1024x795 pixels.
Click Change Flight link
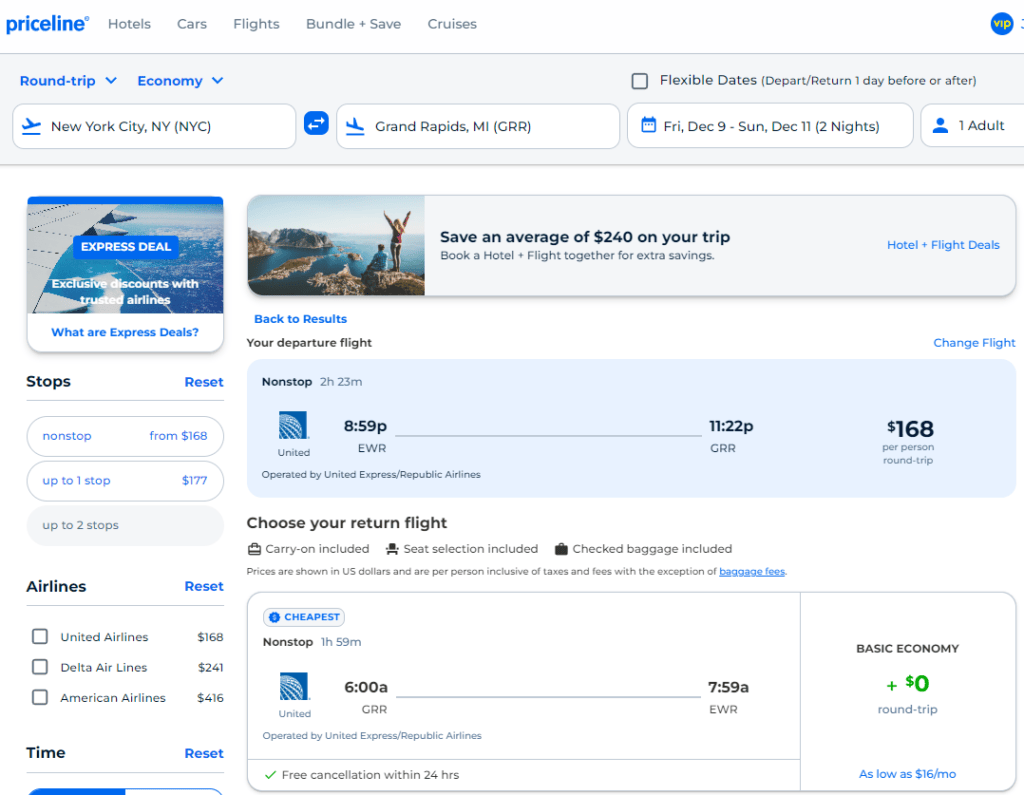click(974, 343)
